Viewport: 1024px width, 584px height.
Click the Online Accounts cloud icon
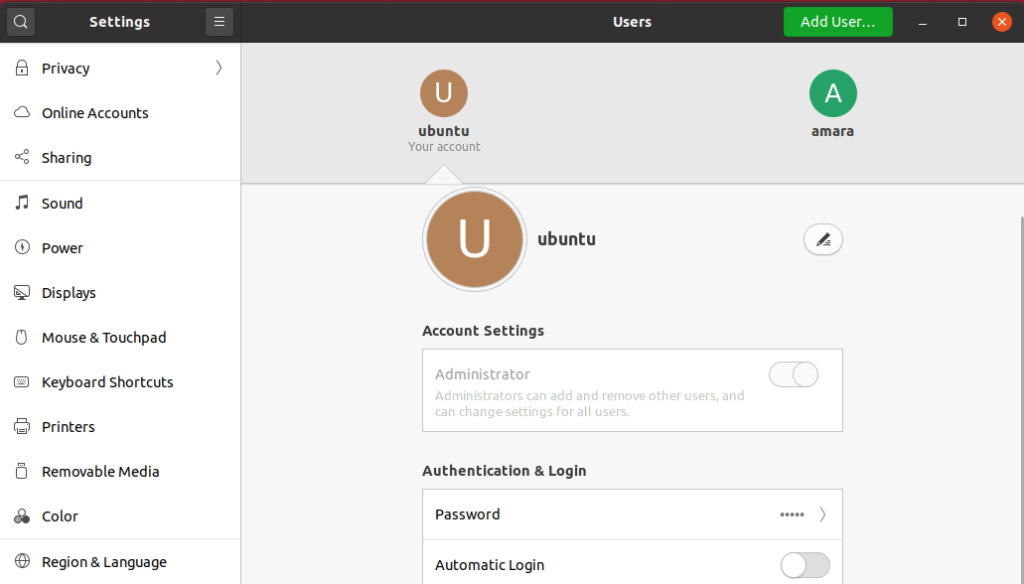(x=22, y=112)
